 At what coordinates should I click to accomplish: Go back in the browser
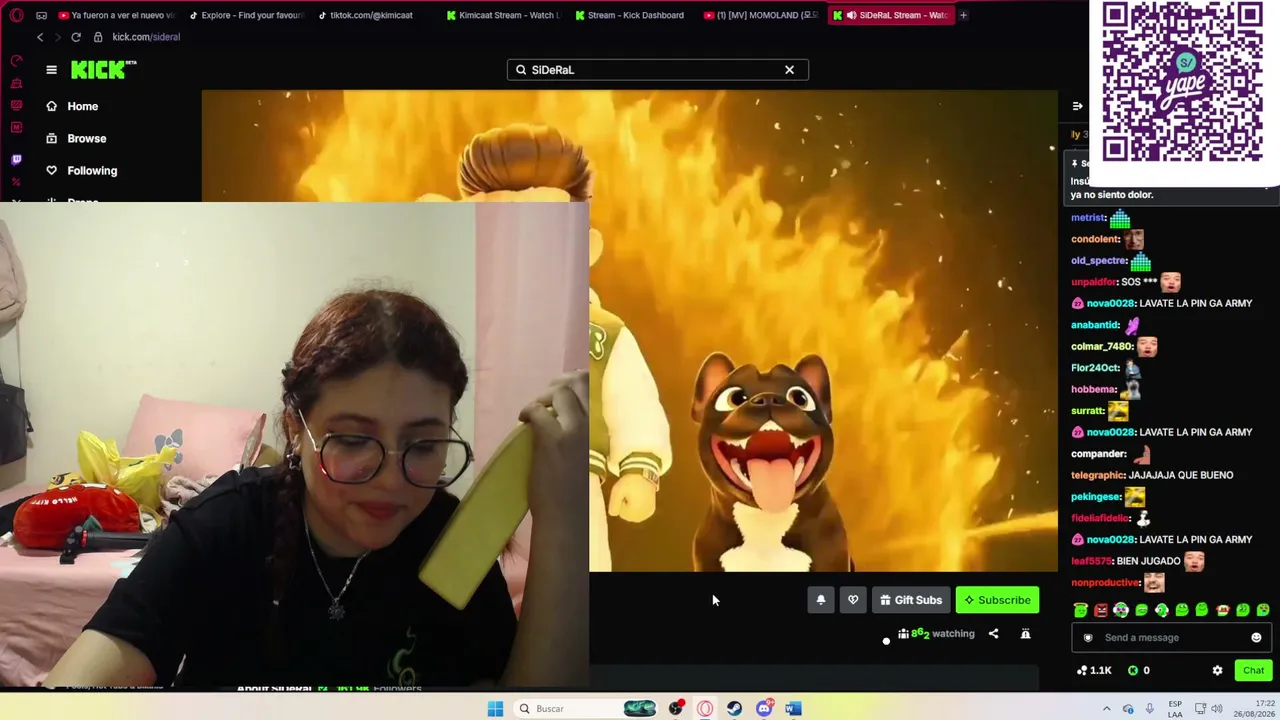coord(40,37)
